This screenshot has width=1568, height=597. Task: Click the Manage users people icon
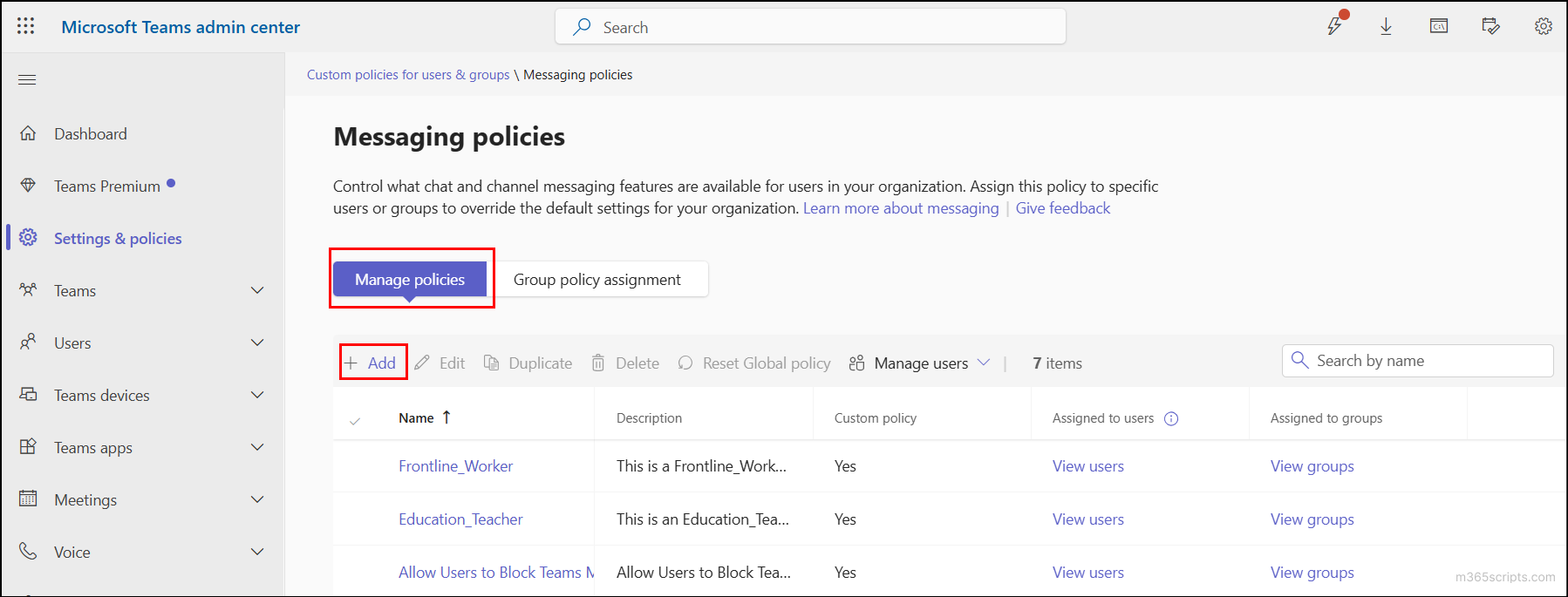click(856, 363)
